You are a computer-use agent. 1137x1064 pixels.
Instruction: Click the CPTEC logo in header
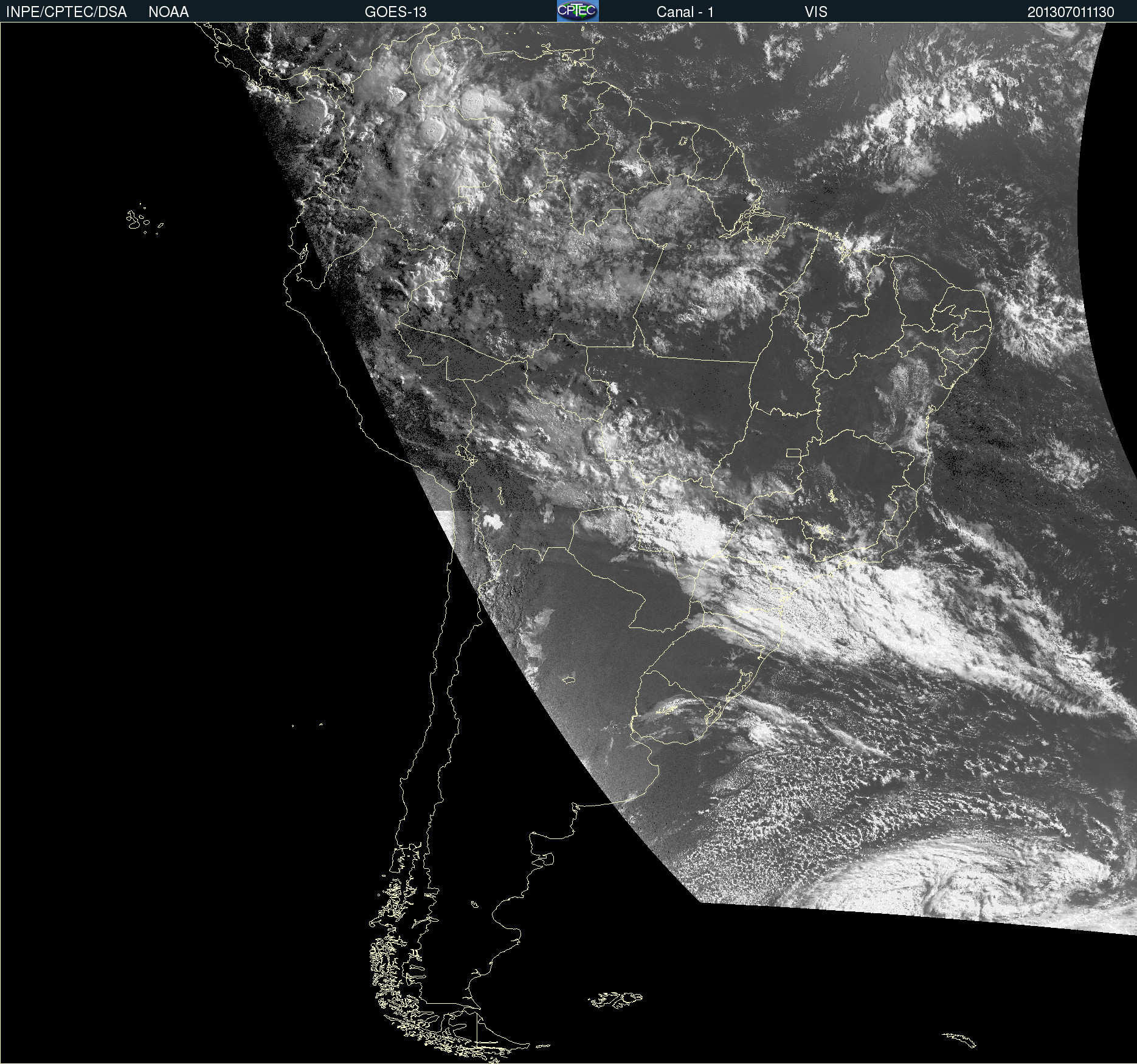tap(578, 11)
